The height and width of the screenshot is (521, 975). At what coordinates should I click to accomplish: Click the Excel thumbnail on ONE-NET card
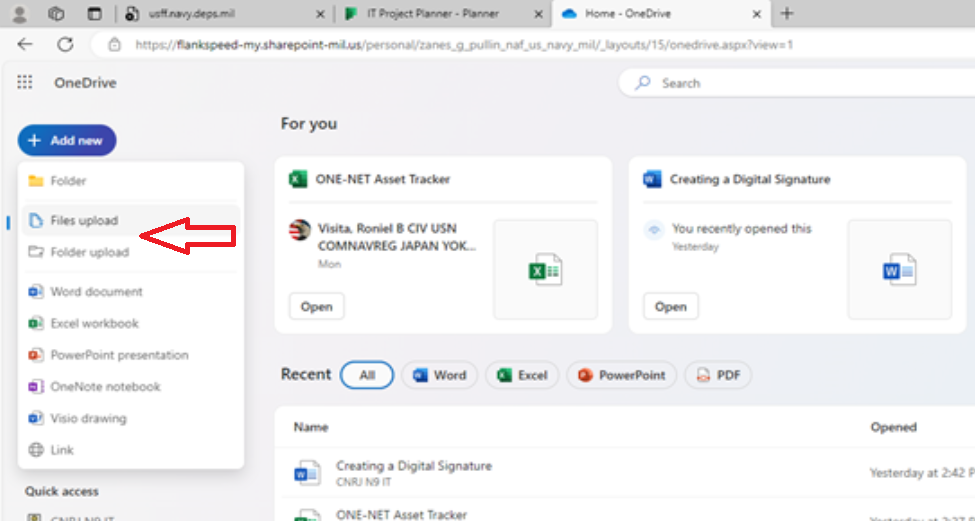pyautogui.click(x=545, y=270)
